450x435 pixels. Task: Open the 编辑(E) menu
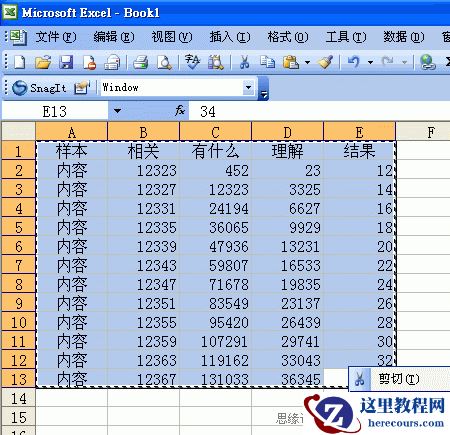click(114, 37)
